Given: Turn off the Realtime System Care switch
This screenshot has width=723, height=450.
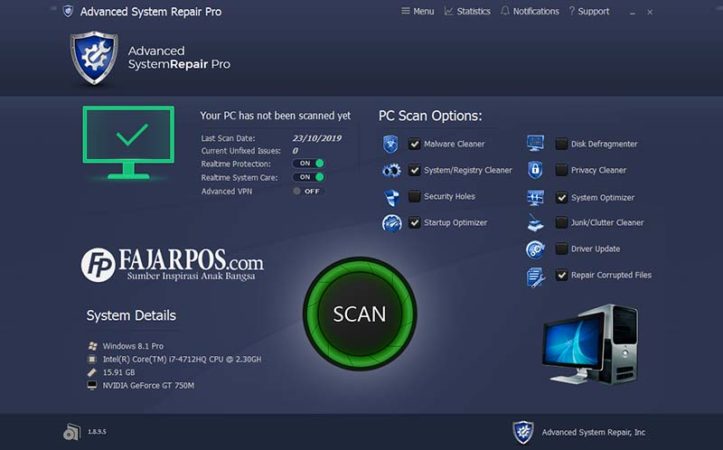Looking at the screenshot, I should pos(308,177).
